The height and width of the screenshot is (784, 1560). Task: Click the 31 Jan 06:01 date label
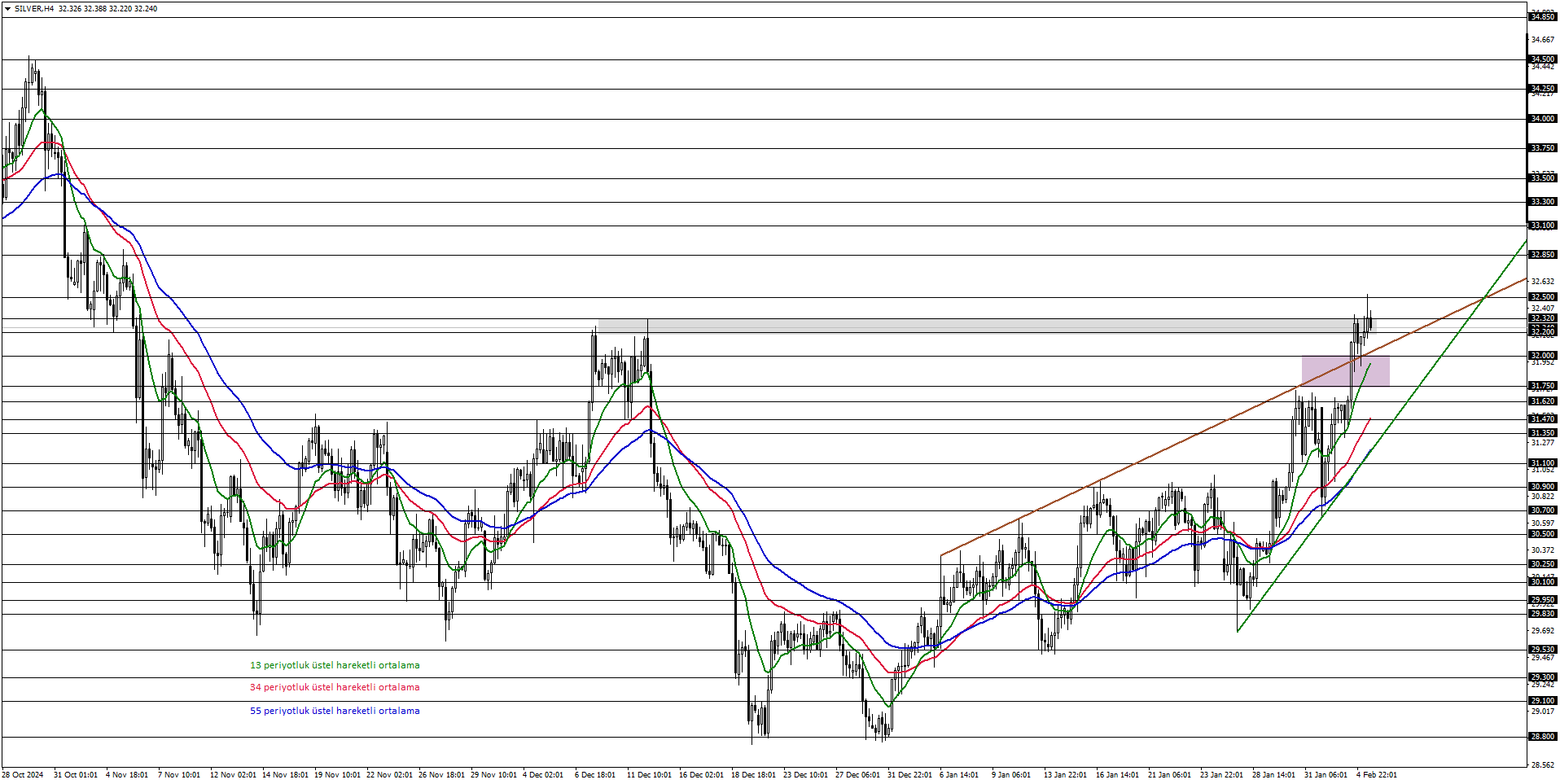coord(1326,775)
